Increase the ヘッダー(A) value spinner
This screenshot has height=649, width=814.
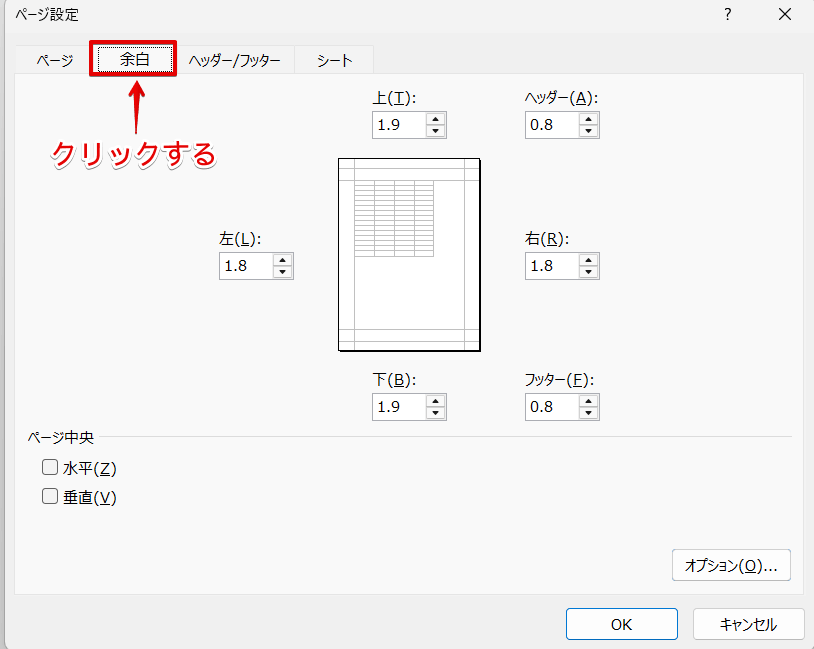[x=589, y=119]
